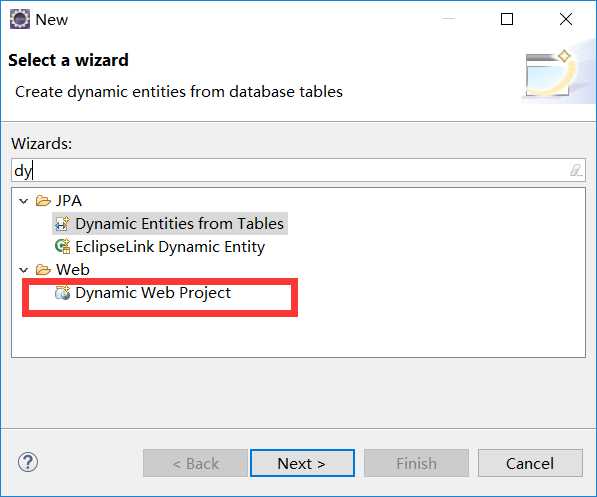Maximize the New wizard dialog
597x497 pixels.
pyautogui.click(x=507, y=19)
